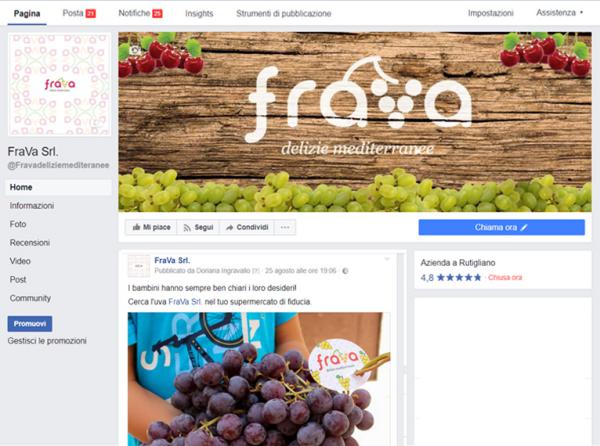The height and width of the screenshot is (446, 600).
Task: Open the Notifiche tab
Action: tap(140, 13)
